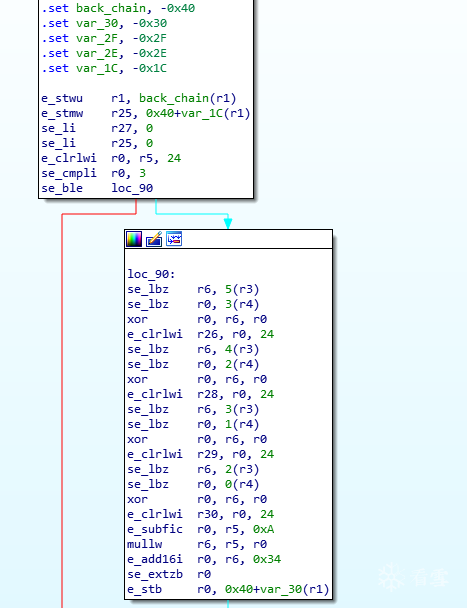Click the 'se_lbz r6, 3(r3)' instruction
467x608 pixels.
(193, 409)
